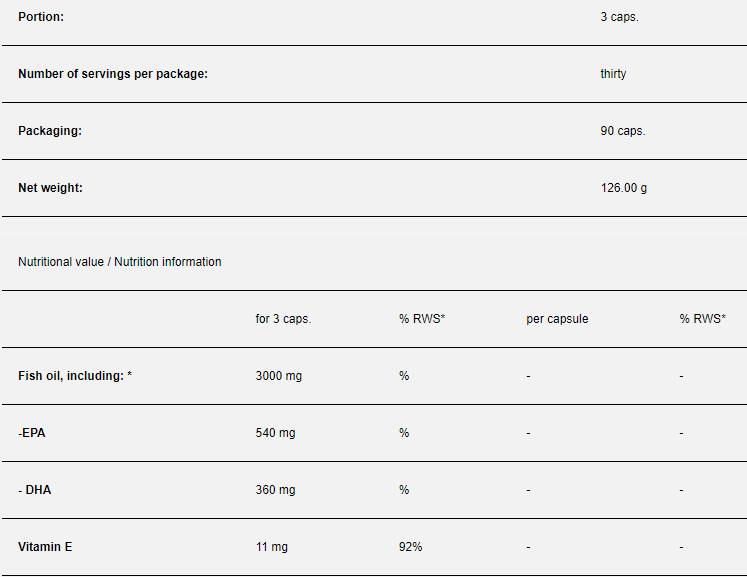The height and width of the screenshot is (577, 747).
Task: Click the "-EPA" row label
Action: point(32,433)
